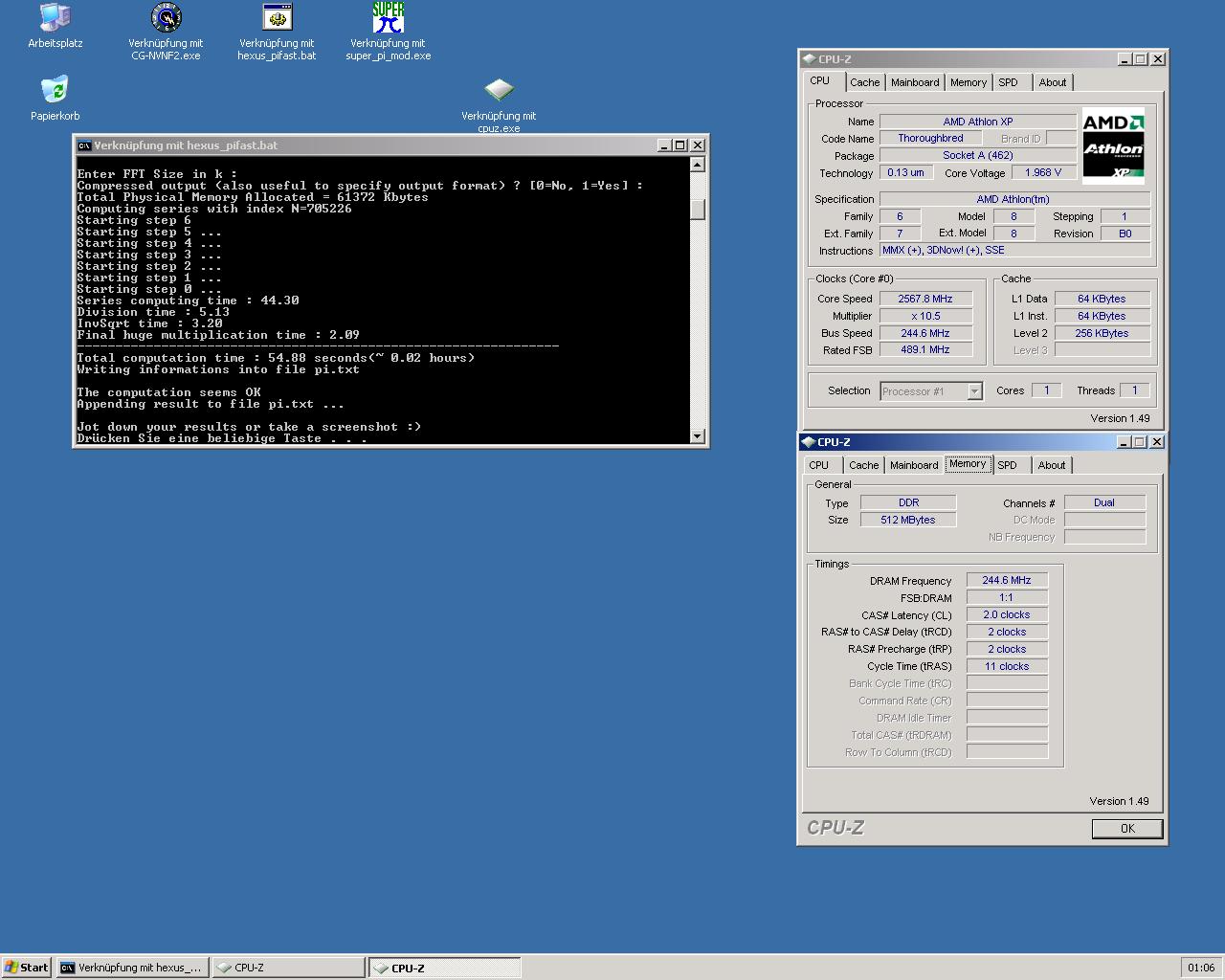
Task: Click the FSB:DRAM ratio value 1:1
Action: (x=1007, y=597)
